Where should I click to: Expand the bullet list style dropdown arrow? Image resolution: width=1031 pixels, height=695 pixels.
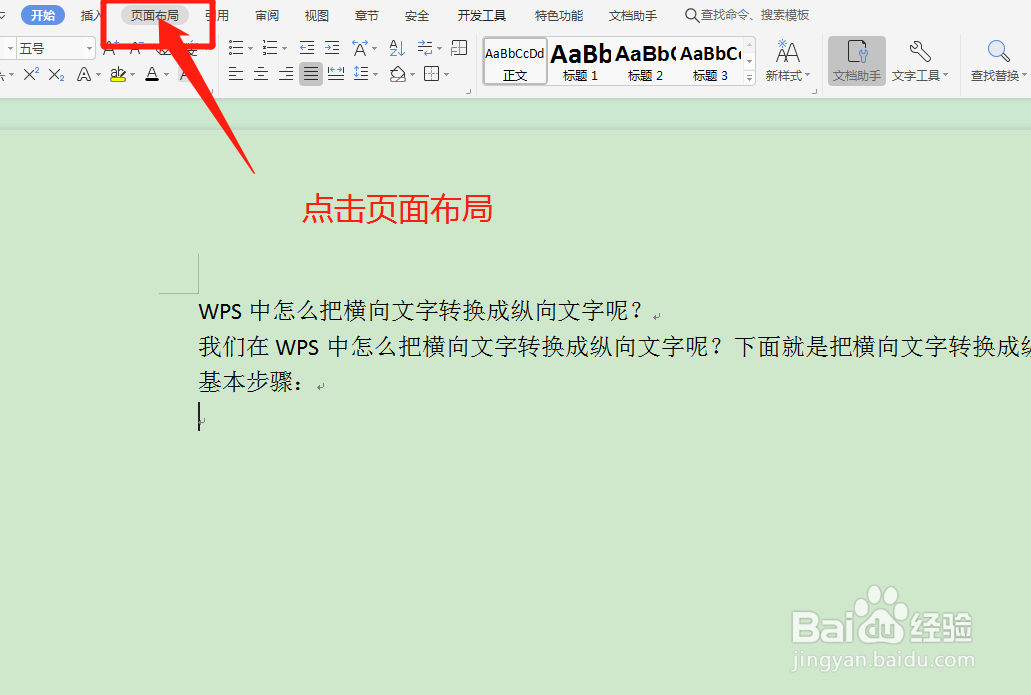tap(251, 49)
